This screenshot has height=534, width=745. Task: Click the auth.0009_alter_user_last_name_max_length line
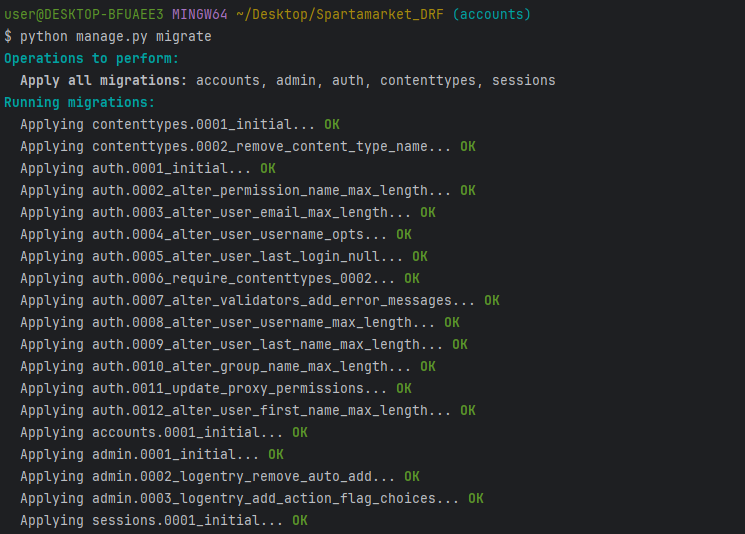point(244,344)
